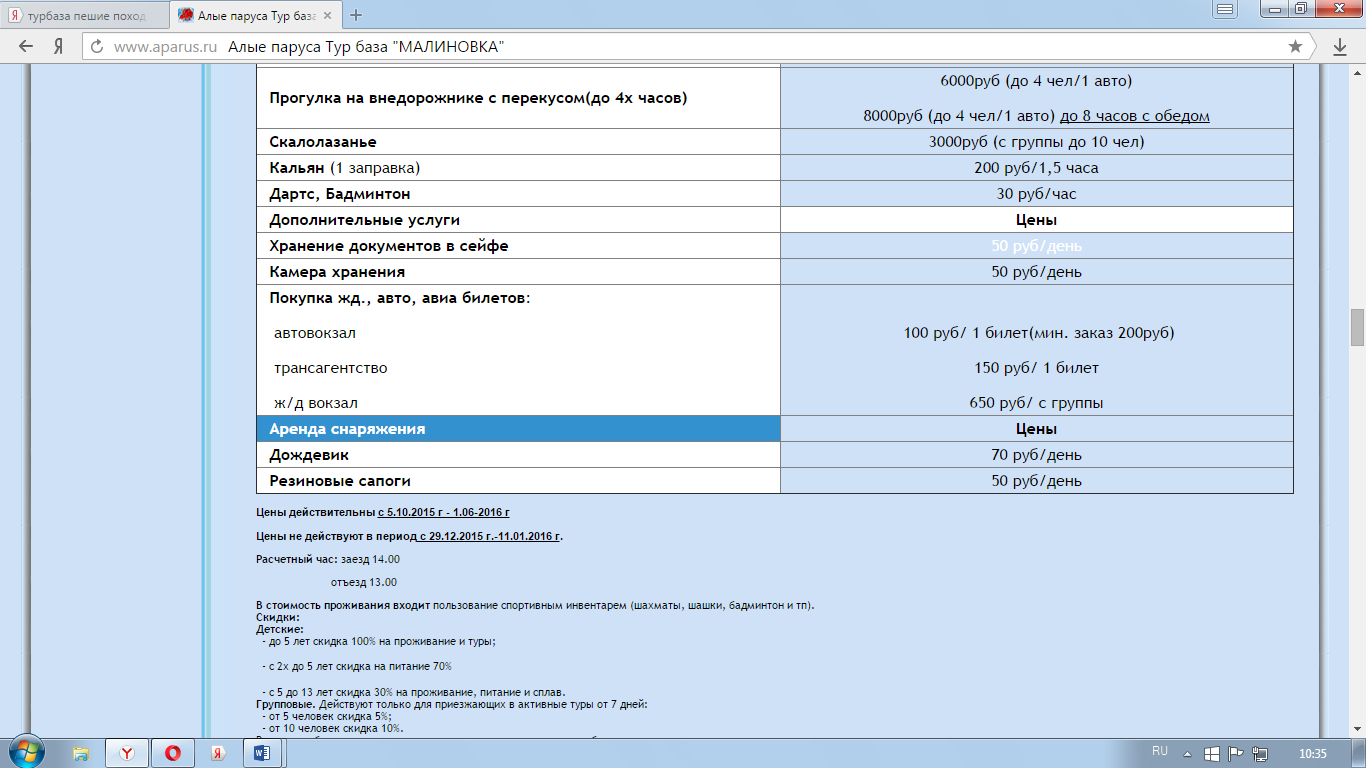The image size is (1366, 768).
Task: Click the Show desktop strip beside the clock
Action: tap(1358, 753)
